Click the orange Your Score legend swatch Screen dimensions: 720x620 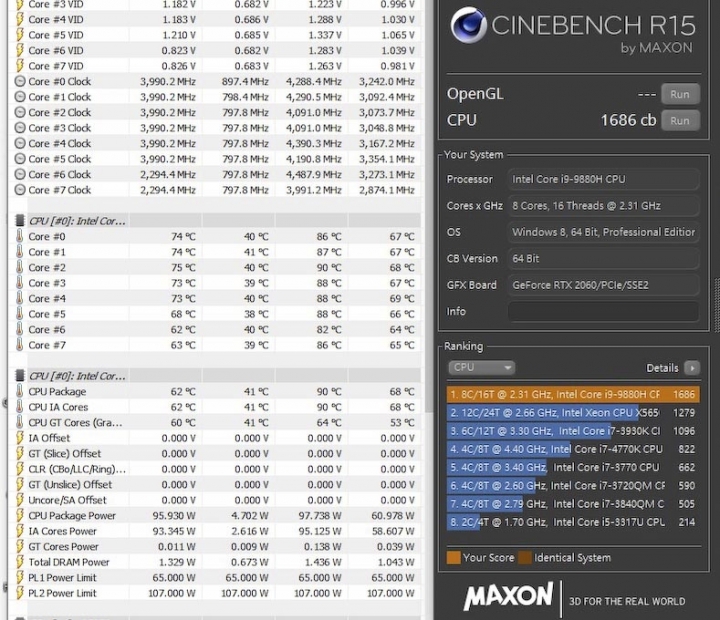coord(454,558)
